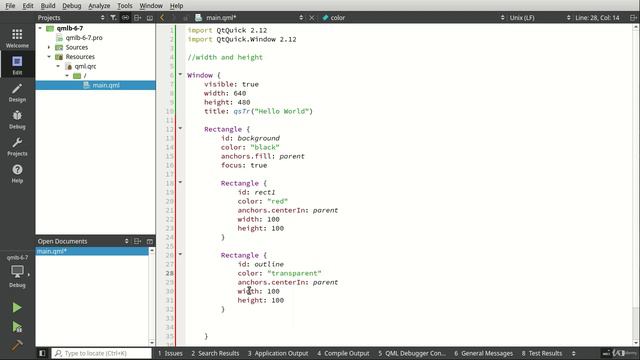The height and width of the screenshot is (360, 640).
Task: Open the Edit menu
Action: 28,6
